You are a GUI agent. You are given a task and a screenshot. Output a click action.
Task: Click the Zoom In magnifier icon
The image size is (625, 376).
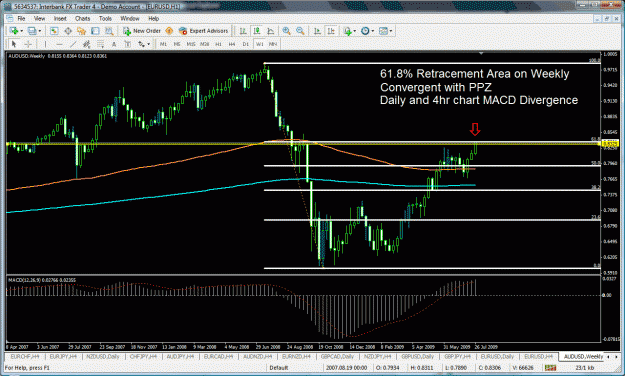click(x=286, y=31)
